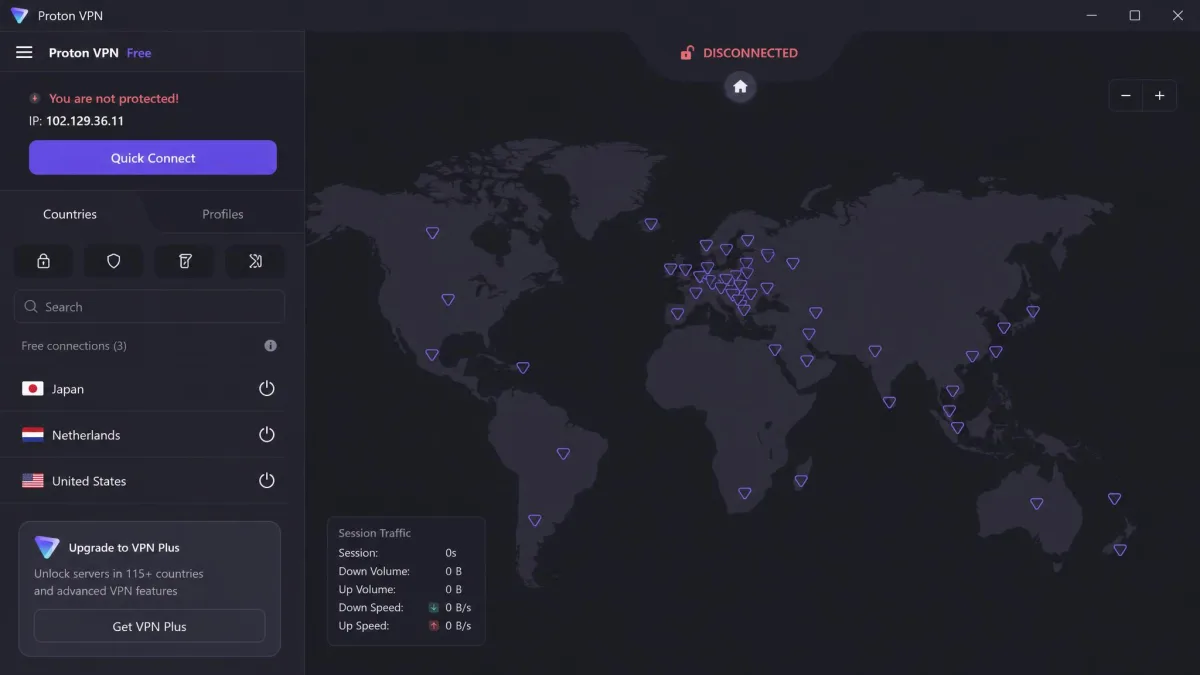The width and height of the screenshot is (1200, 675).
Task: Select the server marker over Japan
Action: (1033, 312)
